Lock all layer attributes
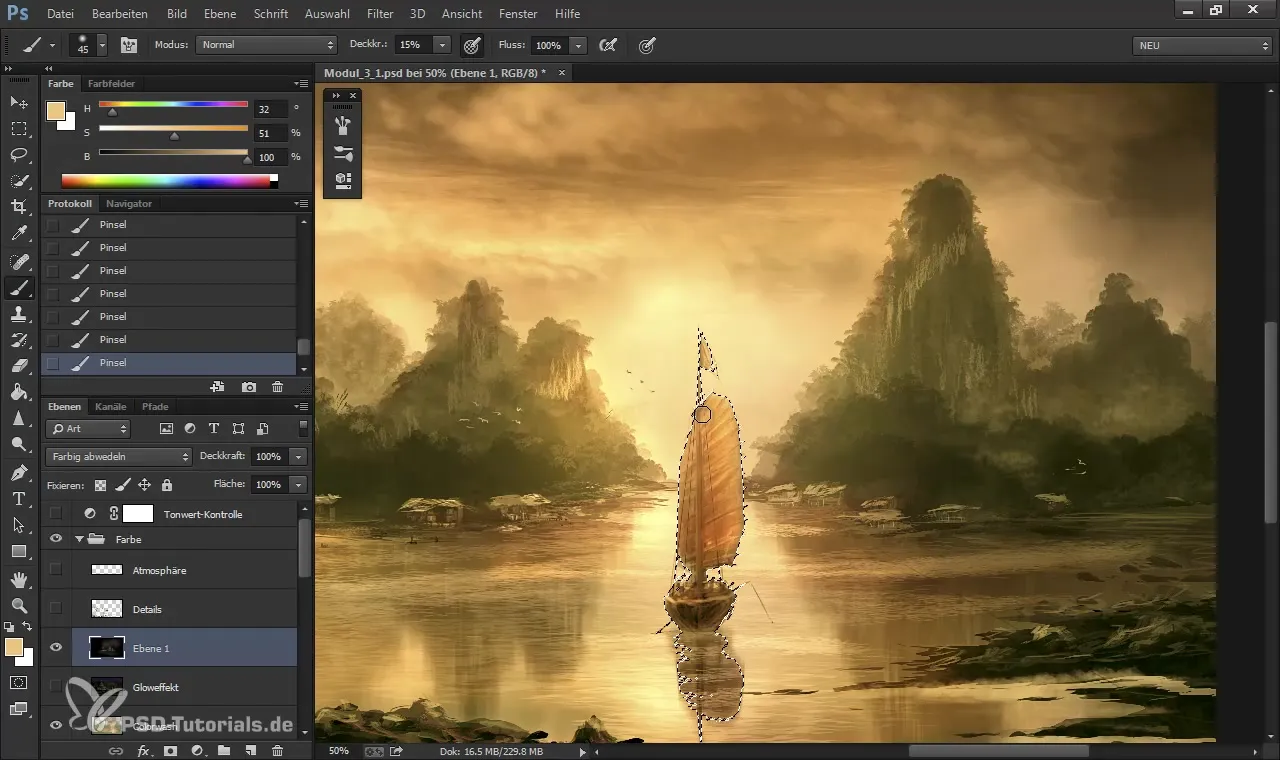Screen dimensions: 1280x760 [x=167, y=485]
